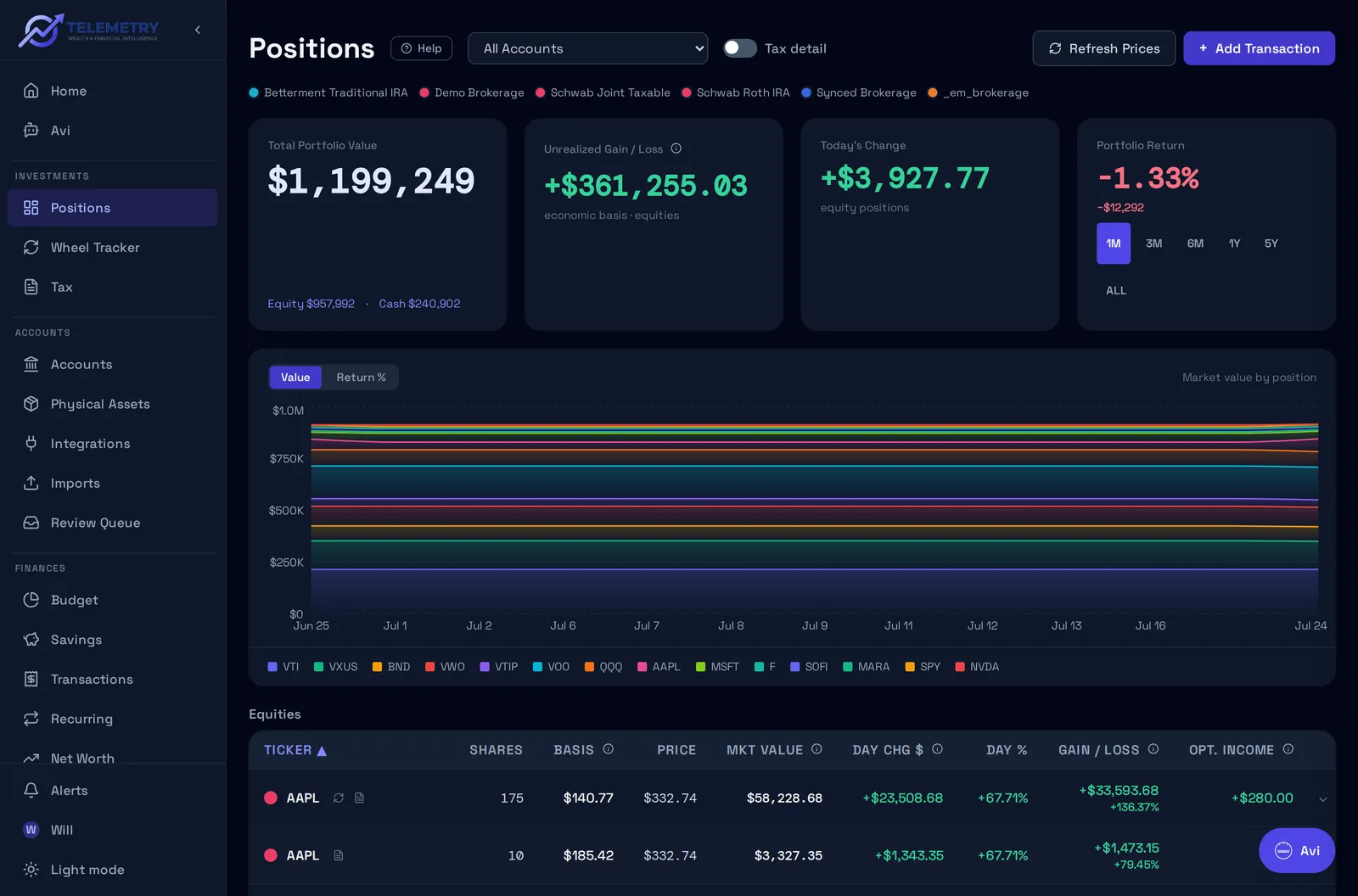Screen dimensions: 1358x896
Task: Select the ALL return period
Action: pyautogui.click(x=1116, y=290)
